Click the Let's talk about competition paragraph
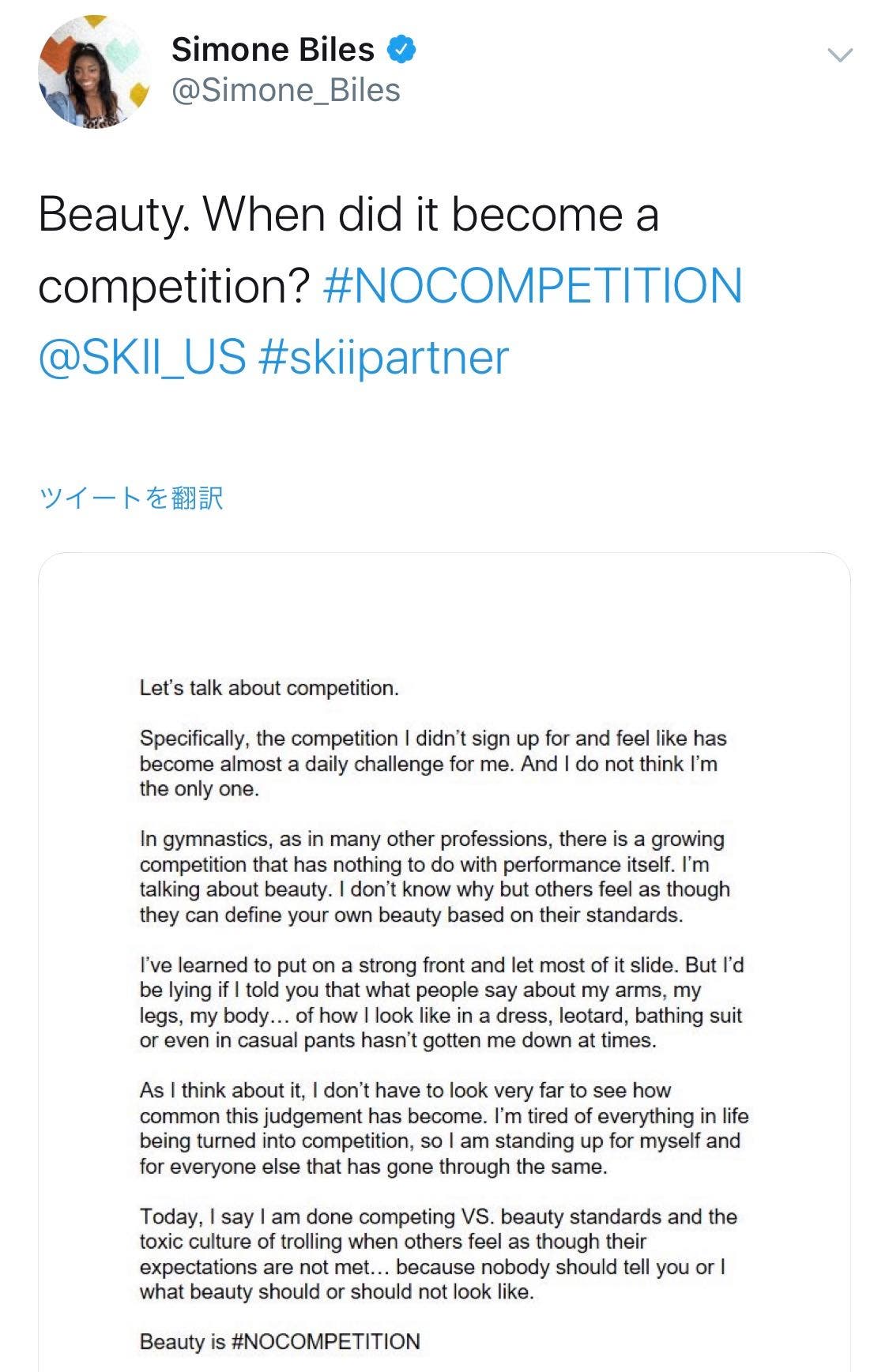Screen dimensions: 889x1372 (x=269, y=687)
